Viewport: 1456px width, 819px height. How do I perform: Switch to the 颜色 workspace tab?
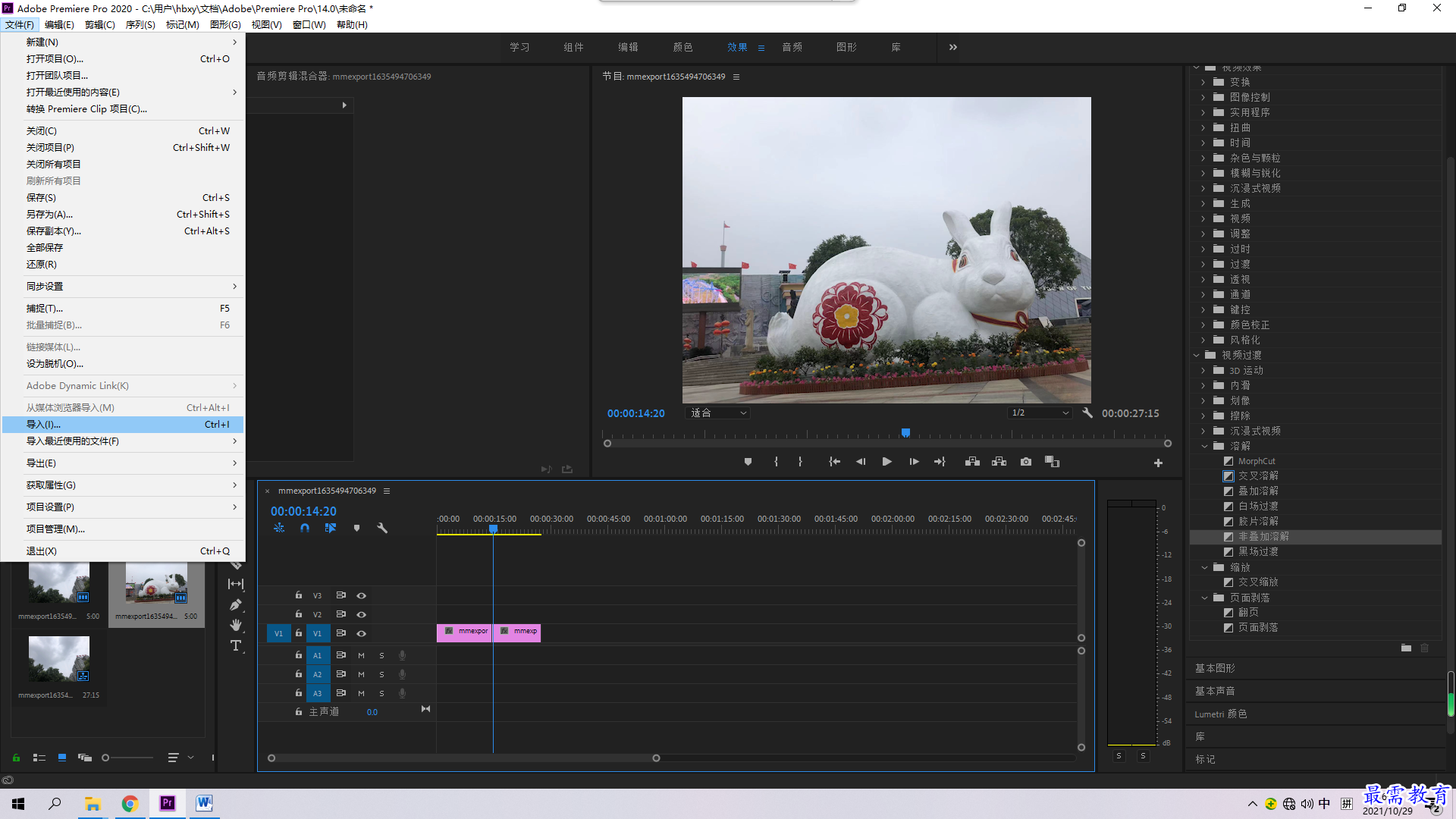pyautogui.click(x=682, y=47)
